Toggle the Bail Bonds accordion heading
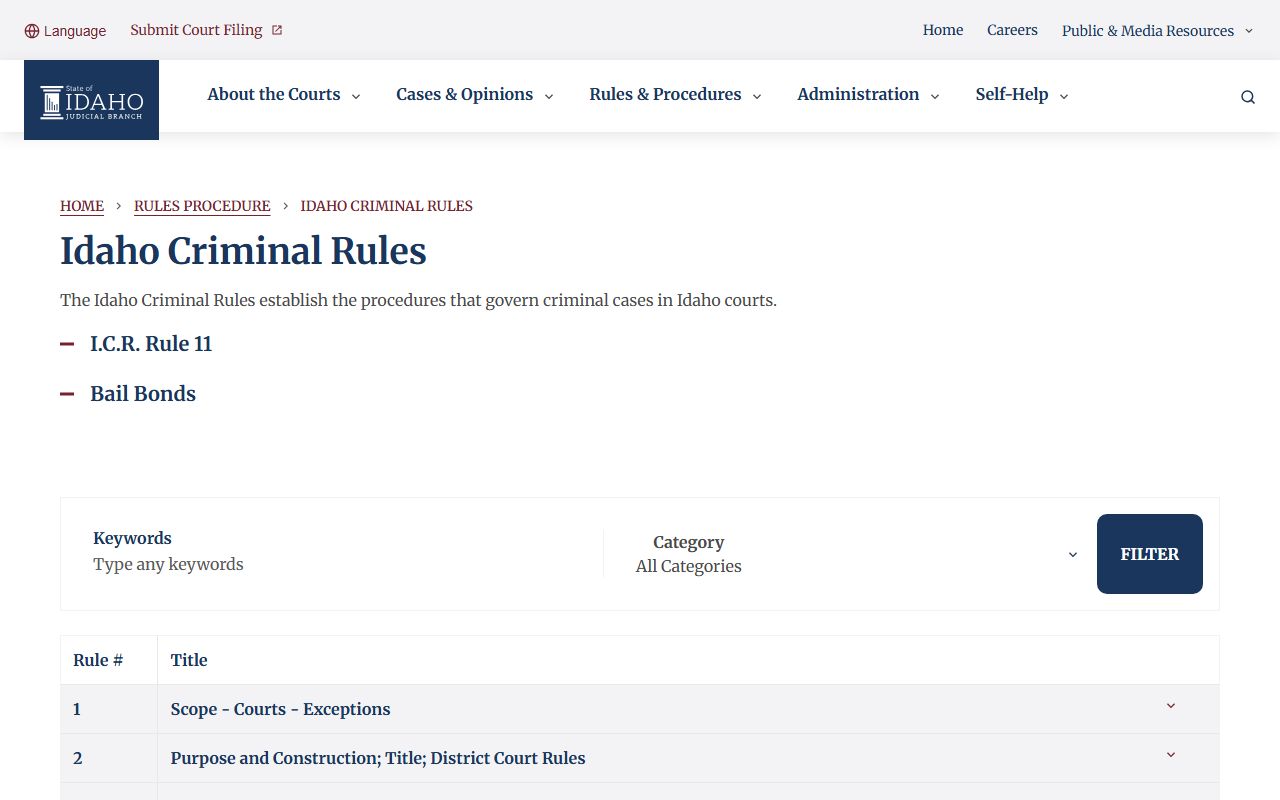This screenshot has height=800, width=1280. click(143, 394)
